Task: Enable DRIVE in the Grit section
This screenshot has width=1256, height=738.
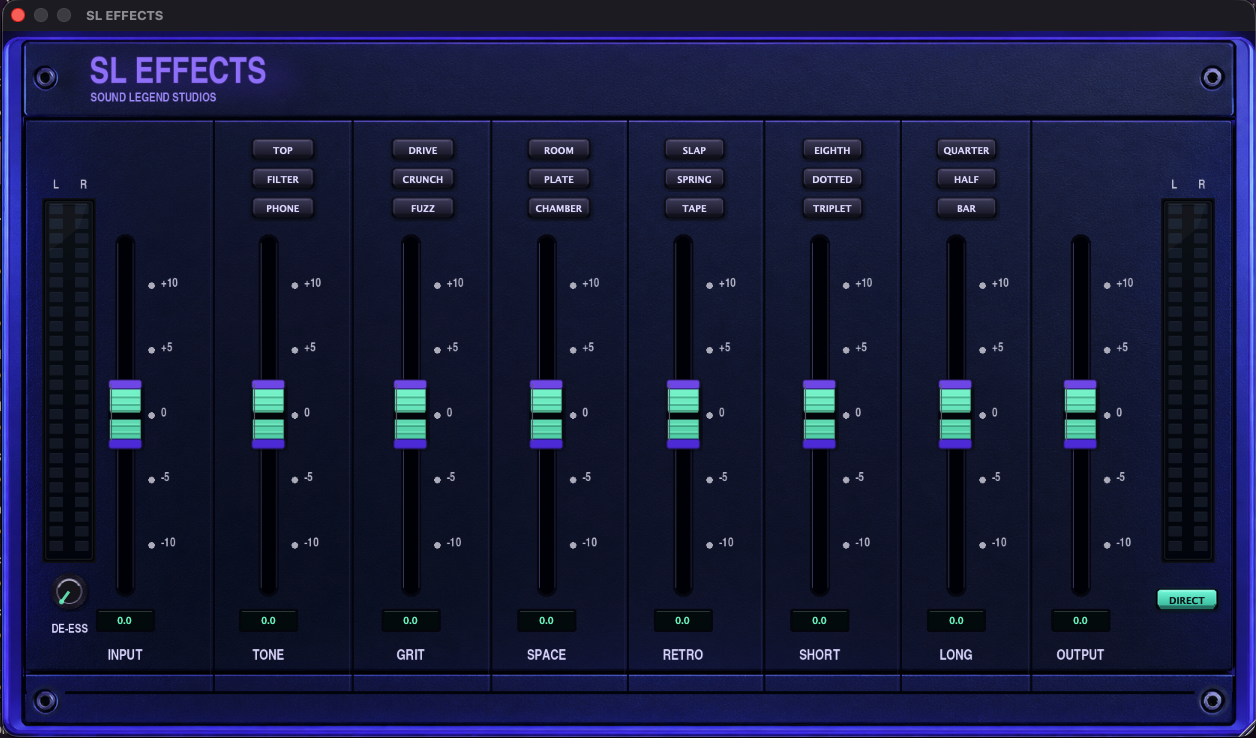Action: [423, 150]
